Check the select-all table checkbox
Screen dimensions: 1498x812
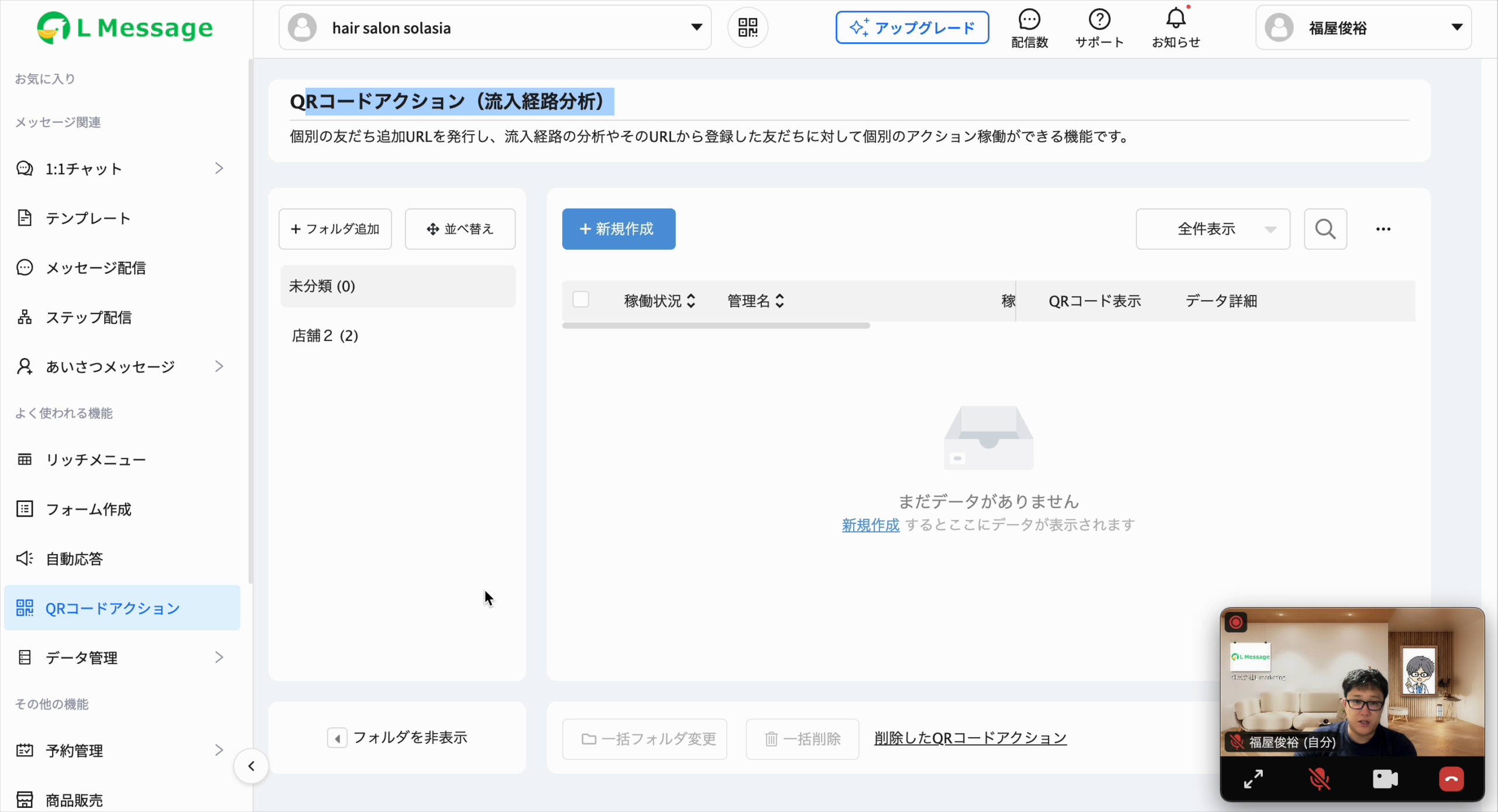[580, 300]
